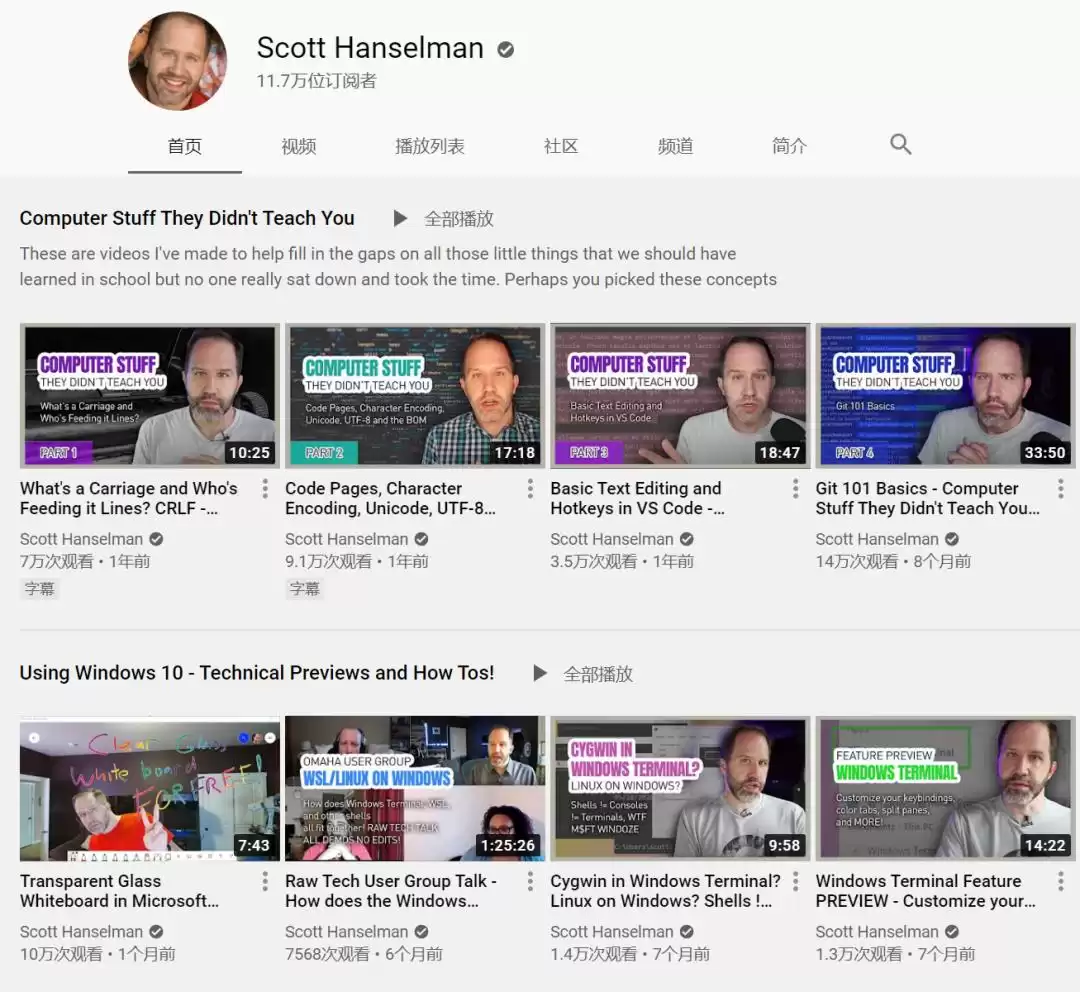Screen dimensions: 1080x992
Task: Open three-dot menu for the Code Pages video
Action: click(x=530, y=489)
